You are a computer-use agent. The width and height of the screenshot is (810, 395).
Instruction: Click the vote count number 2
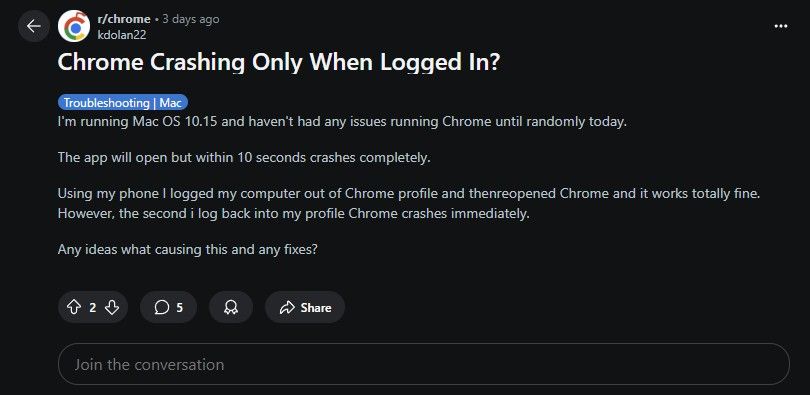(92, 308)
